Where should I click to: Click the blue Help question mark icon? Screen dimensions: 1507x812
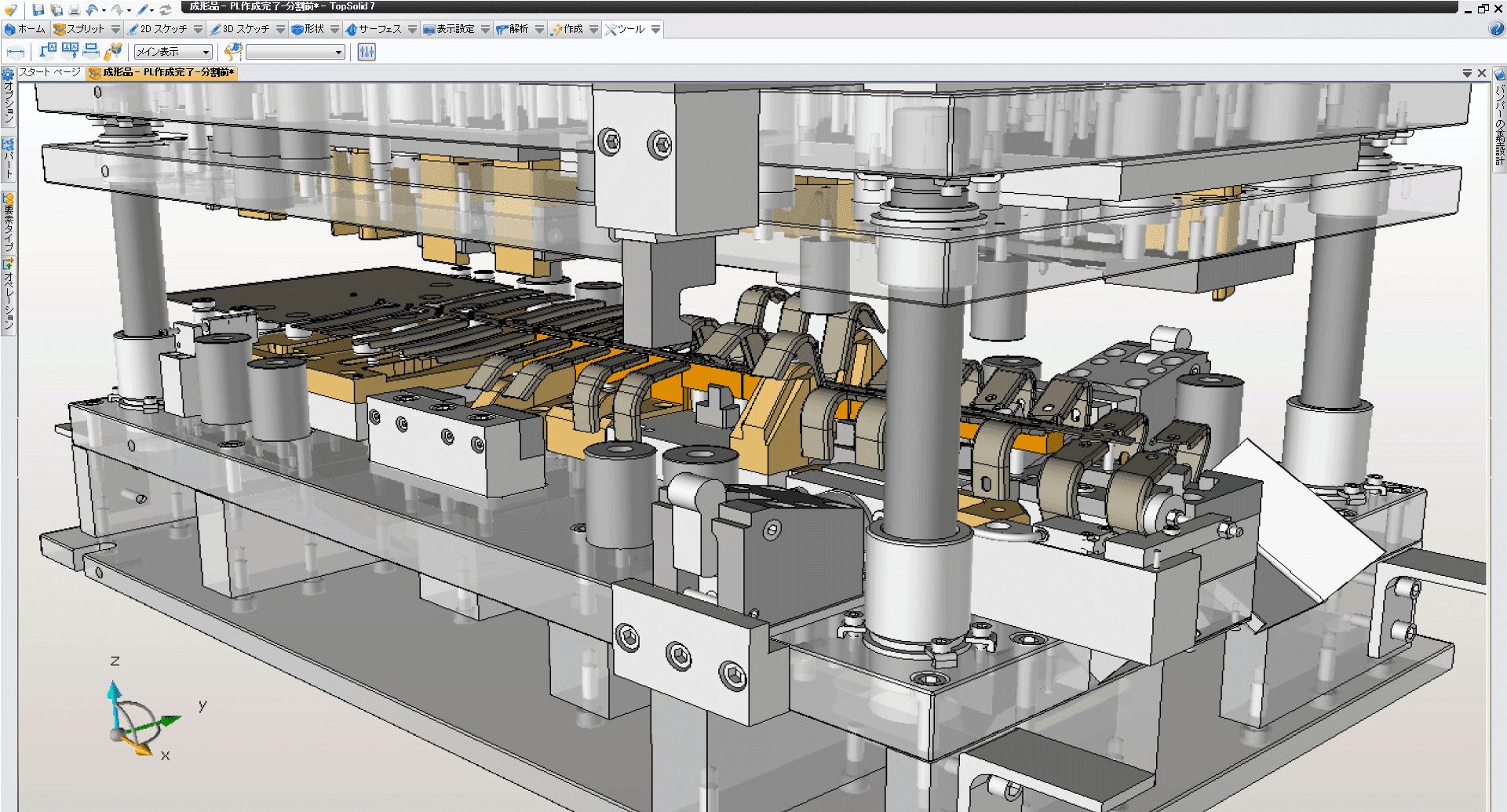1497,29
